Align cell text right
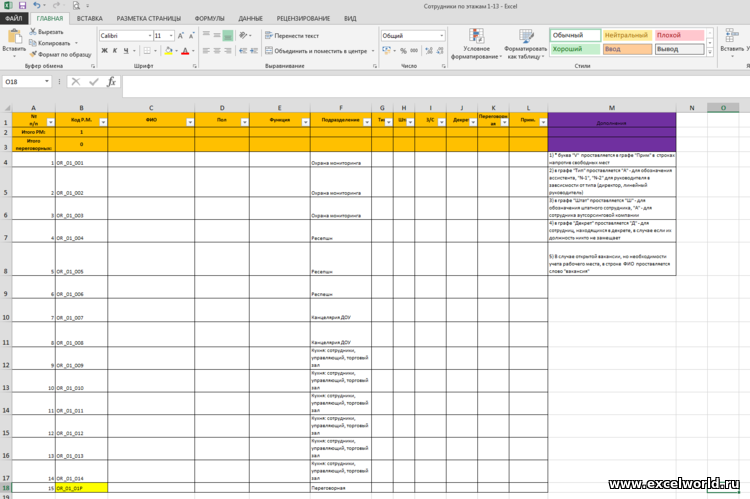Image resolution: width=750 pixels, height=499 pixels. [x=228, y=51]
